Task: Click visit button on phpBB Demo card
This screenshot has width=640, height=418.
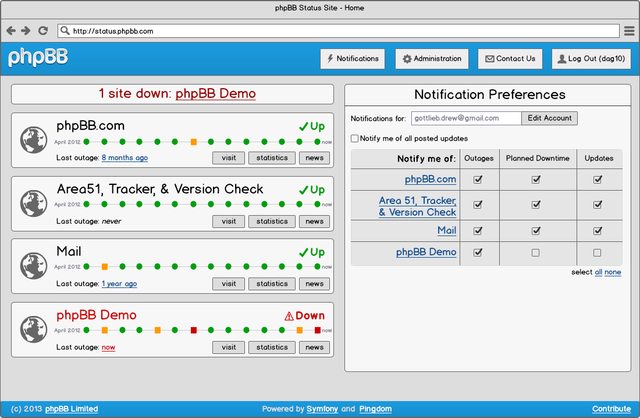Action: pyautogui.click(x=229, y=347)
